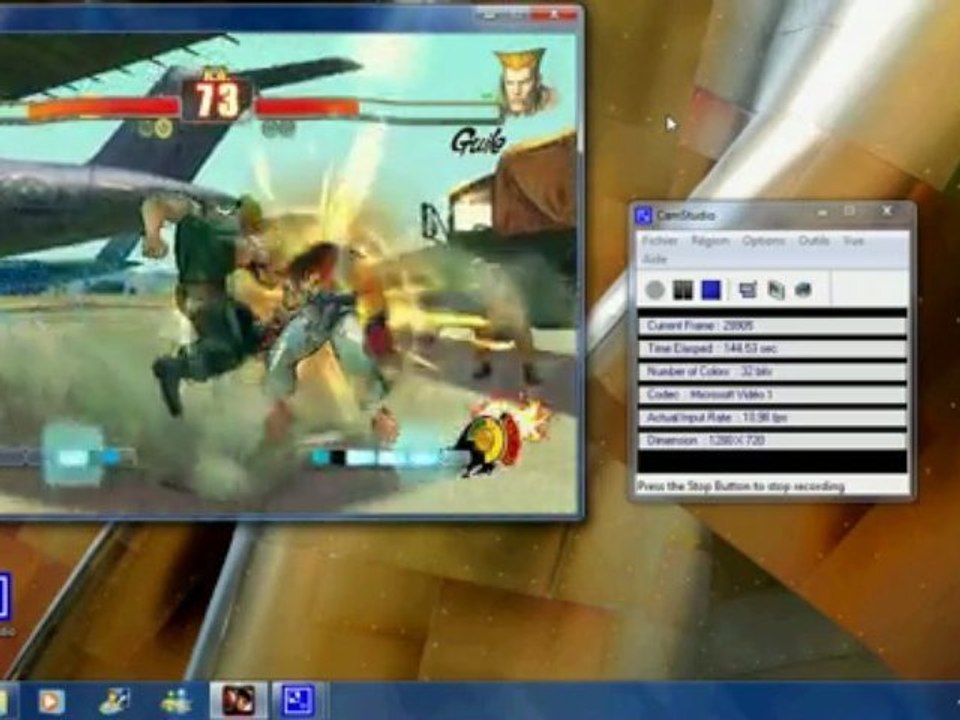The width and height of the screenshot is (960, 720).
Task: Open the Fichier menu in CamStudio
Action: (660, 241)
